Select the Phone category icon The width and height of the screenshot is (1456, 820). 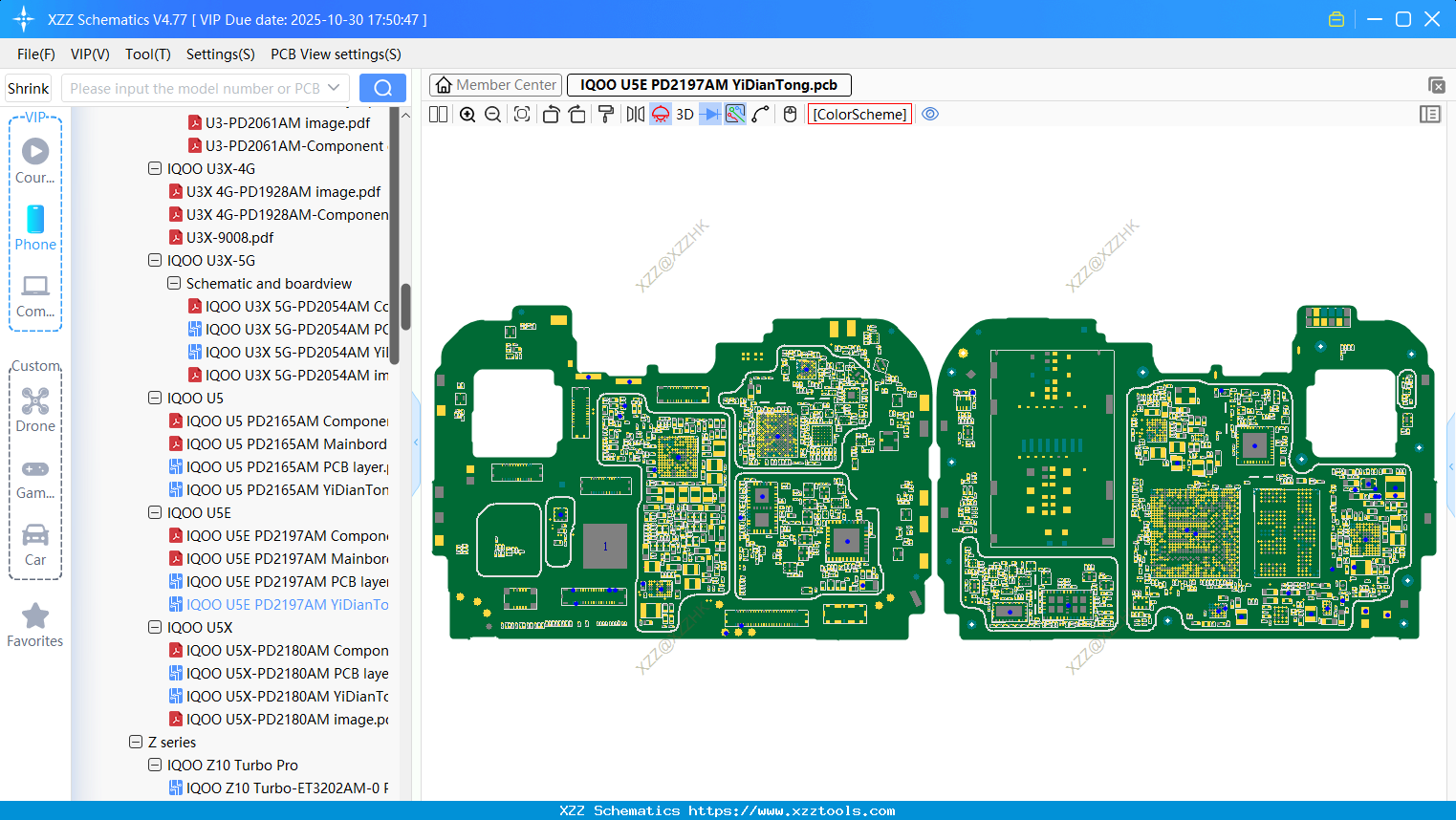35,227
